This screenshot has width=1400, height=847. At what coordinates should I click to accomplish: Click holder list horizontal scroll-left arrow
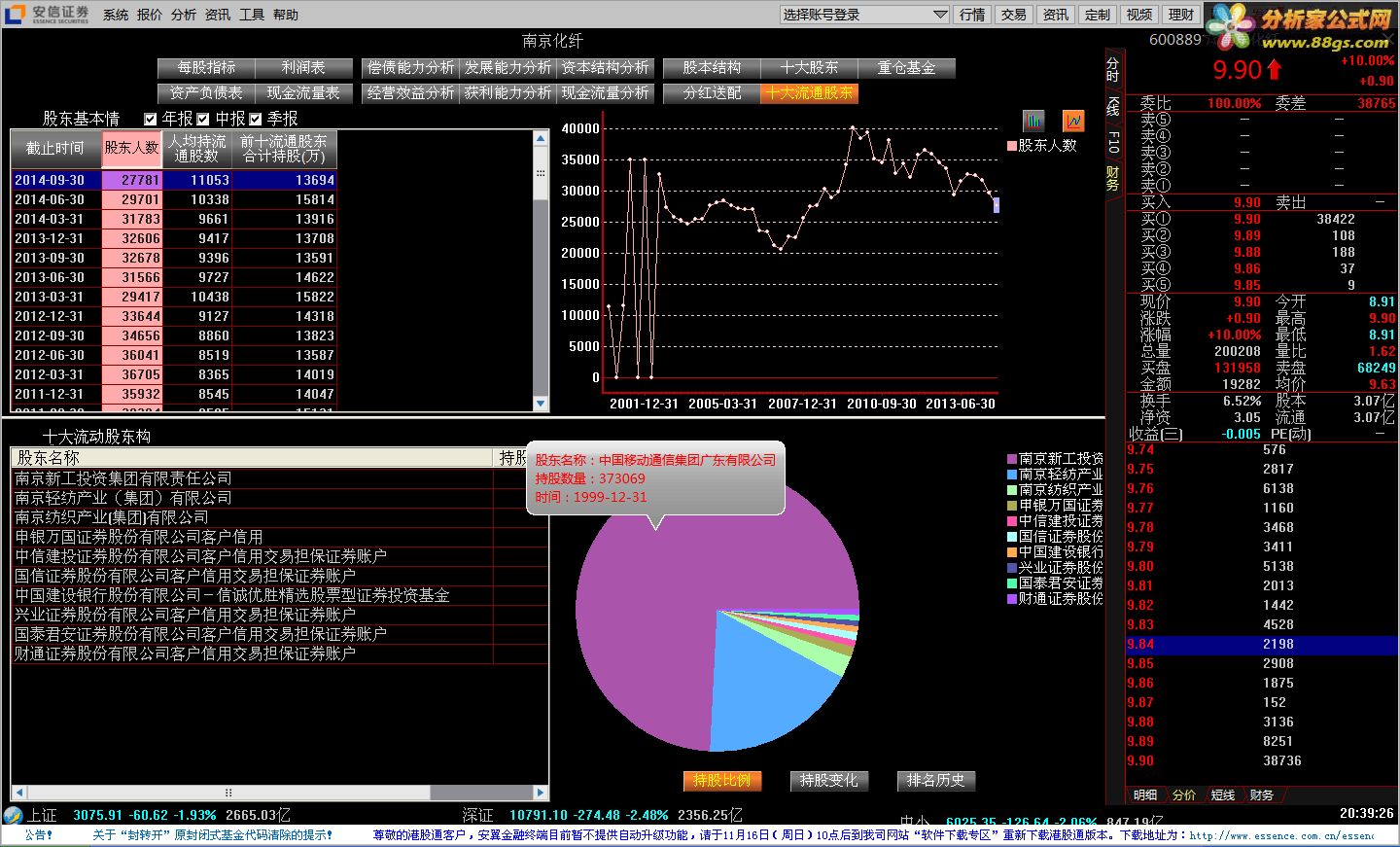click(x=17, y=793)
